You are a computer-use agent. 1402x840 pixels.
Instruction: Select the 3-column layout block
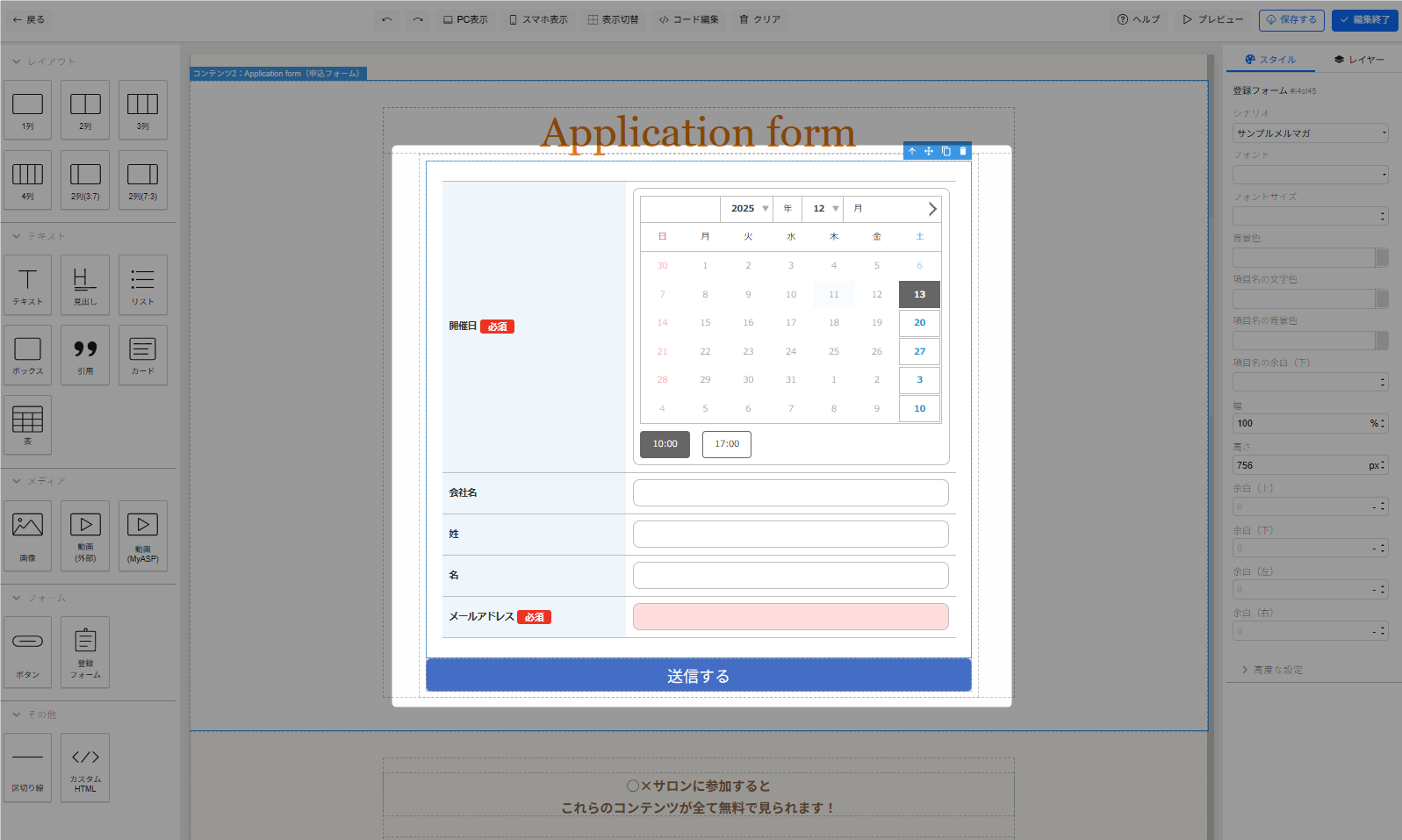click(x=142, y=110)
